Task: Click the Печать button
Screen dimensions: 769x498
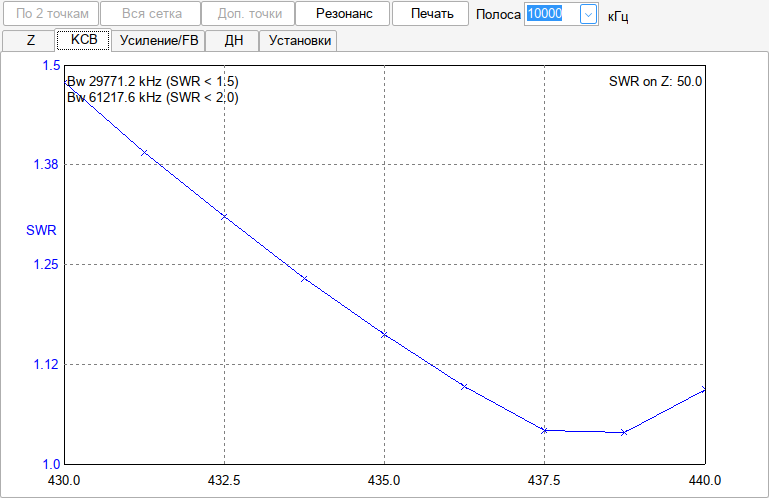Action: click(431, 14)
